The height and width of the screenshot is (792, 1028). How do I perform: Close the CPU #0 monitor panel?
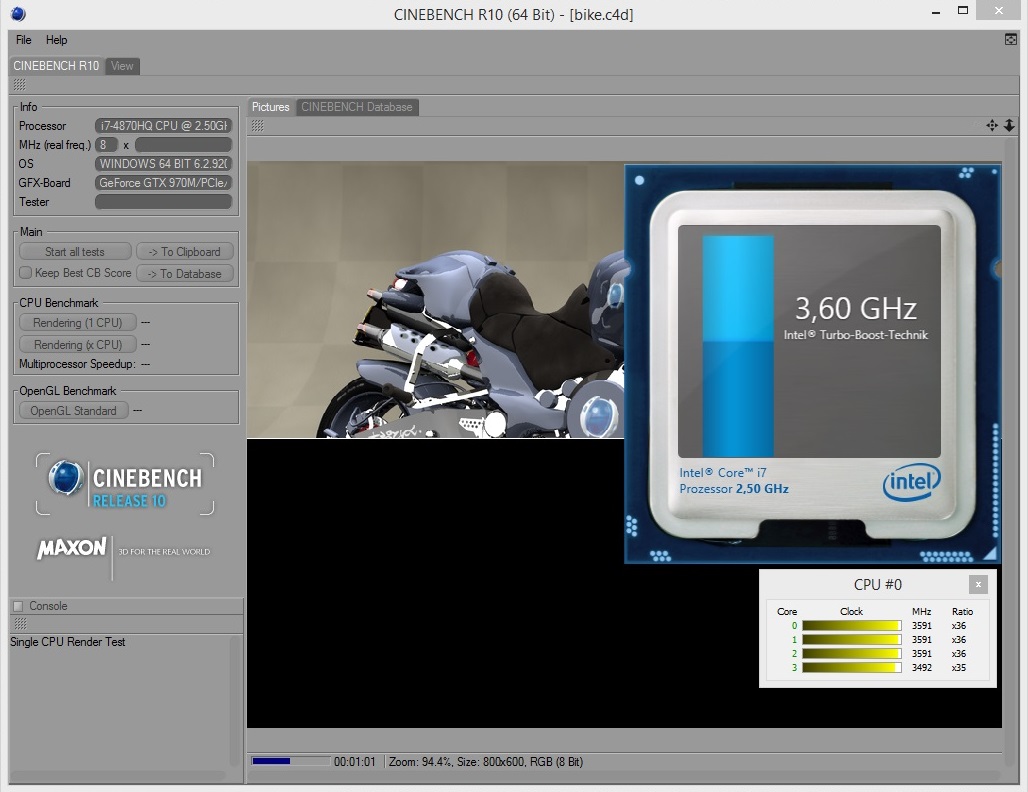coord(978,584)
